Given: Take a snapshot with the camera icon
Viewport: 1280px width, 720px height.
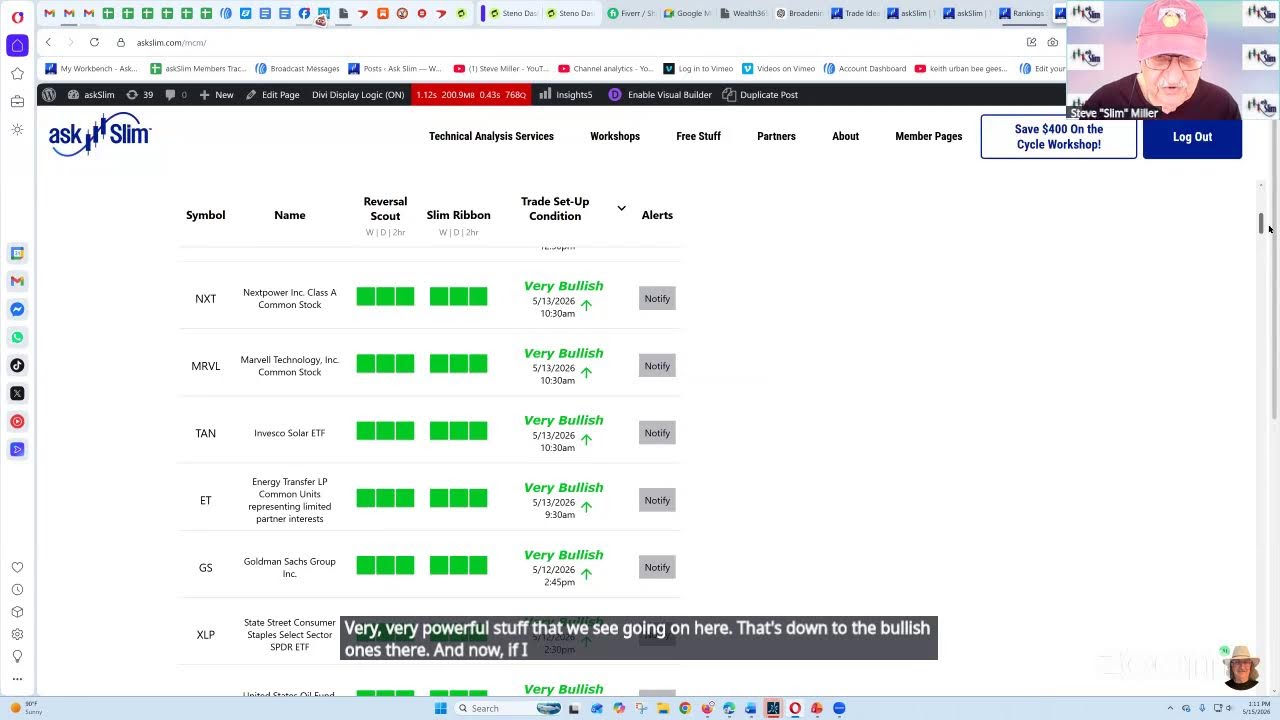Looking at the screenshot, I should (x=1053, y=42).
